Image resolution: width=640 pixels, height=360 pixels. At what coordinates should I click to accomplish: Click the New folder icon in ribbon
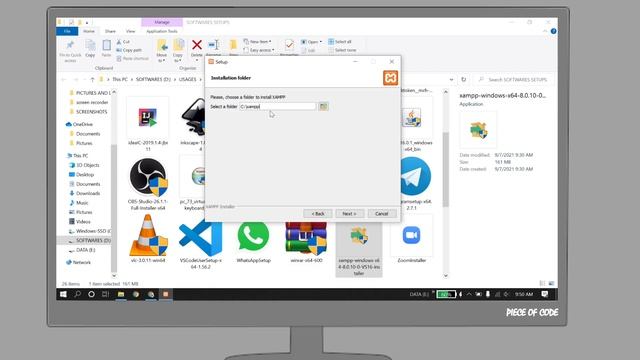233,45
